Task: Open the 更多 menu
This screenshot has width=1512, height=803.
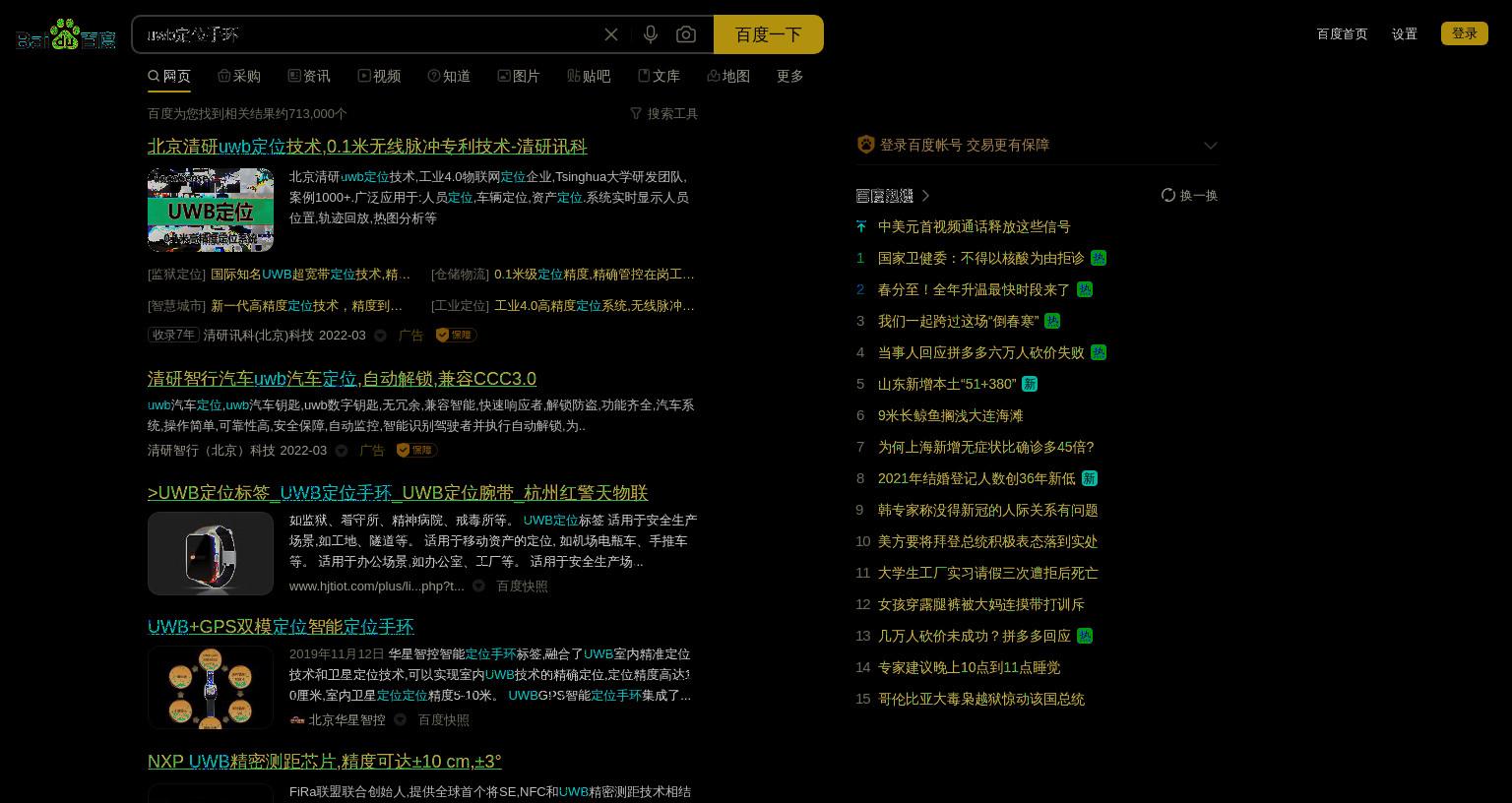Action: 790,76
